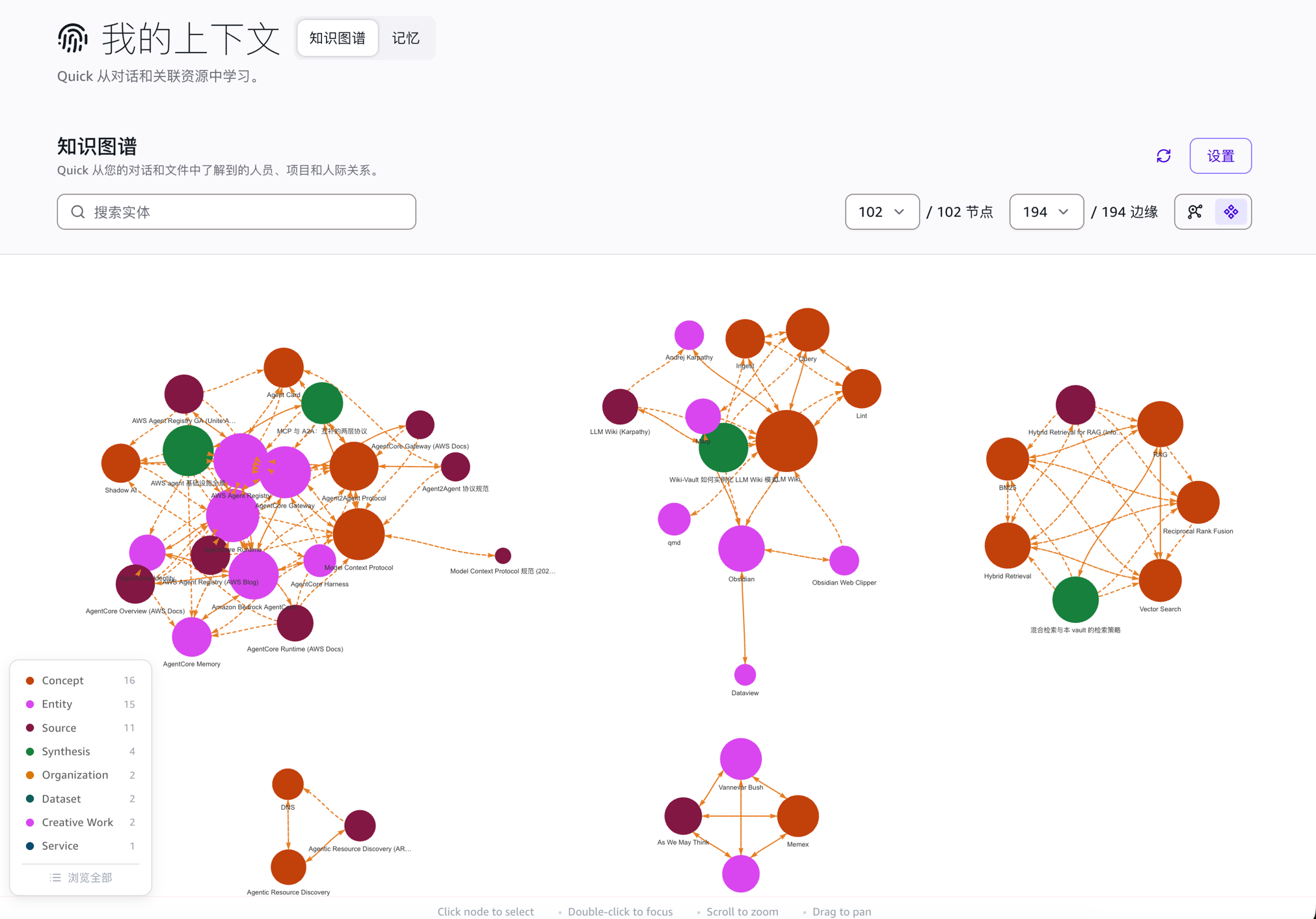Image resolution: width=1316 pixels, height=919 pixels.
Task: Select the BM25 node
Action: (x=1007, y=459)
